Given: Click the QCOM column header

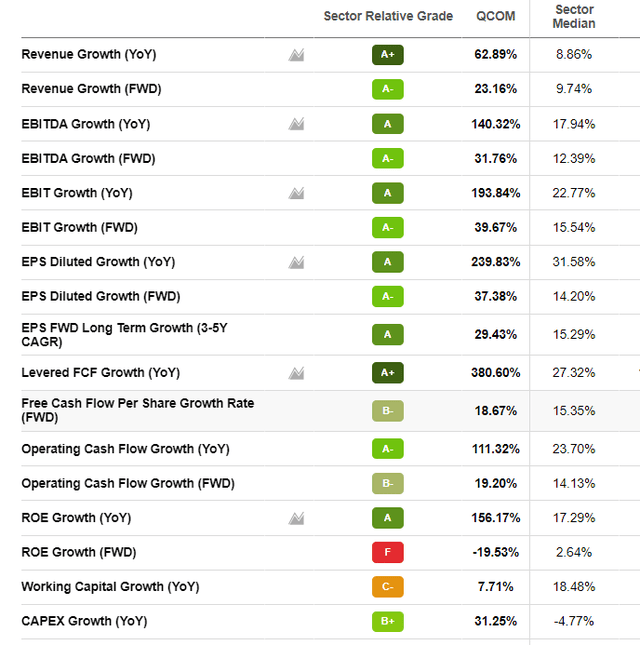Looking at the screenshot, I should (495, 16).
